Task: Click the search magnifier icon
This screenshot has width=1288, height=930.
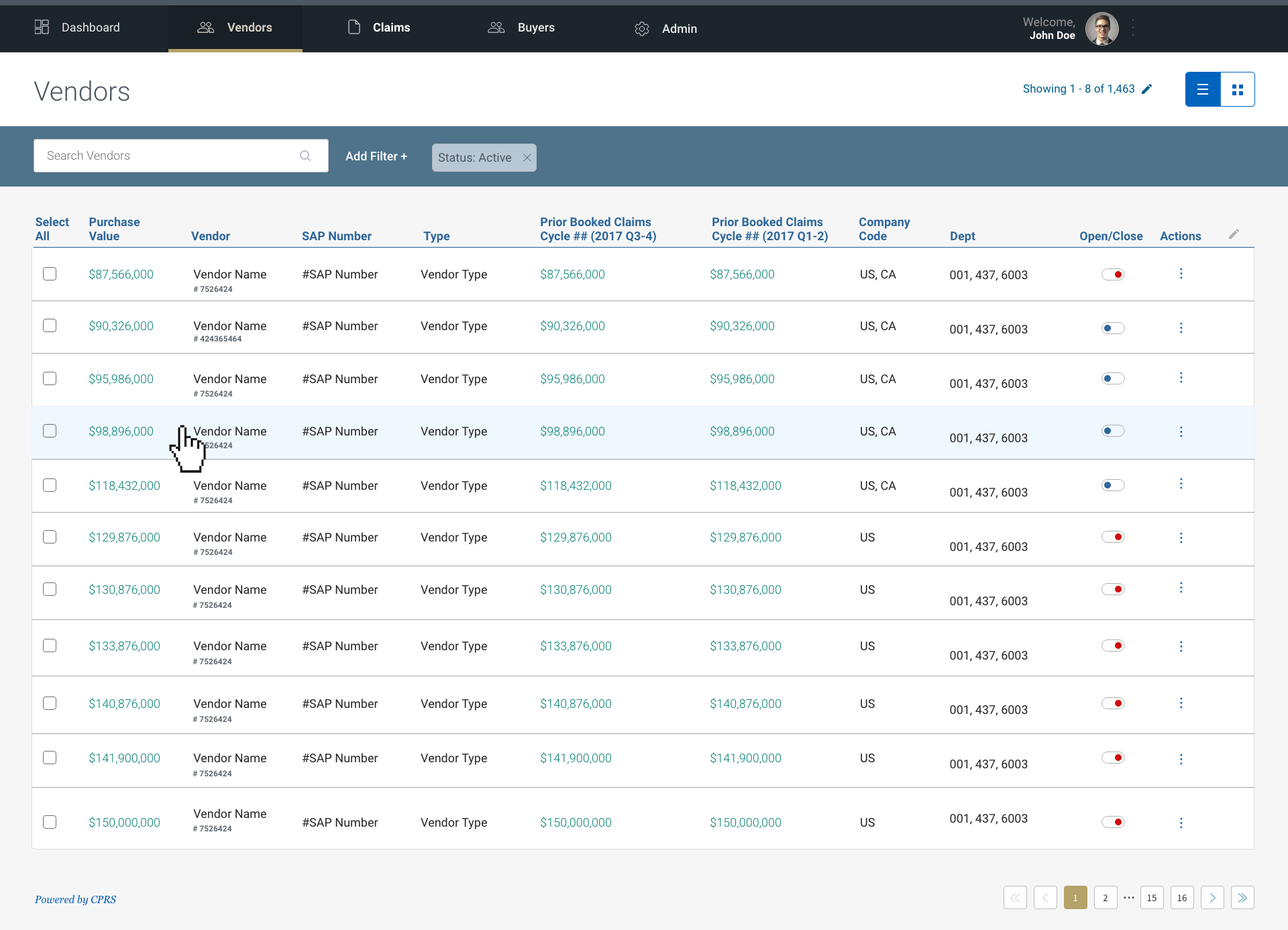Action: tap(305, 156)
